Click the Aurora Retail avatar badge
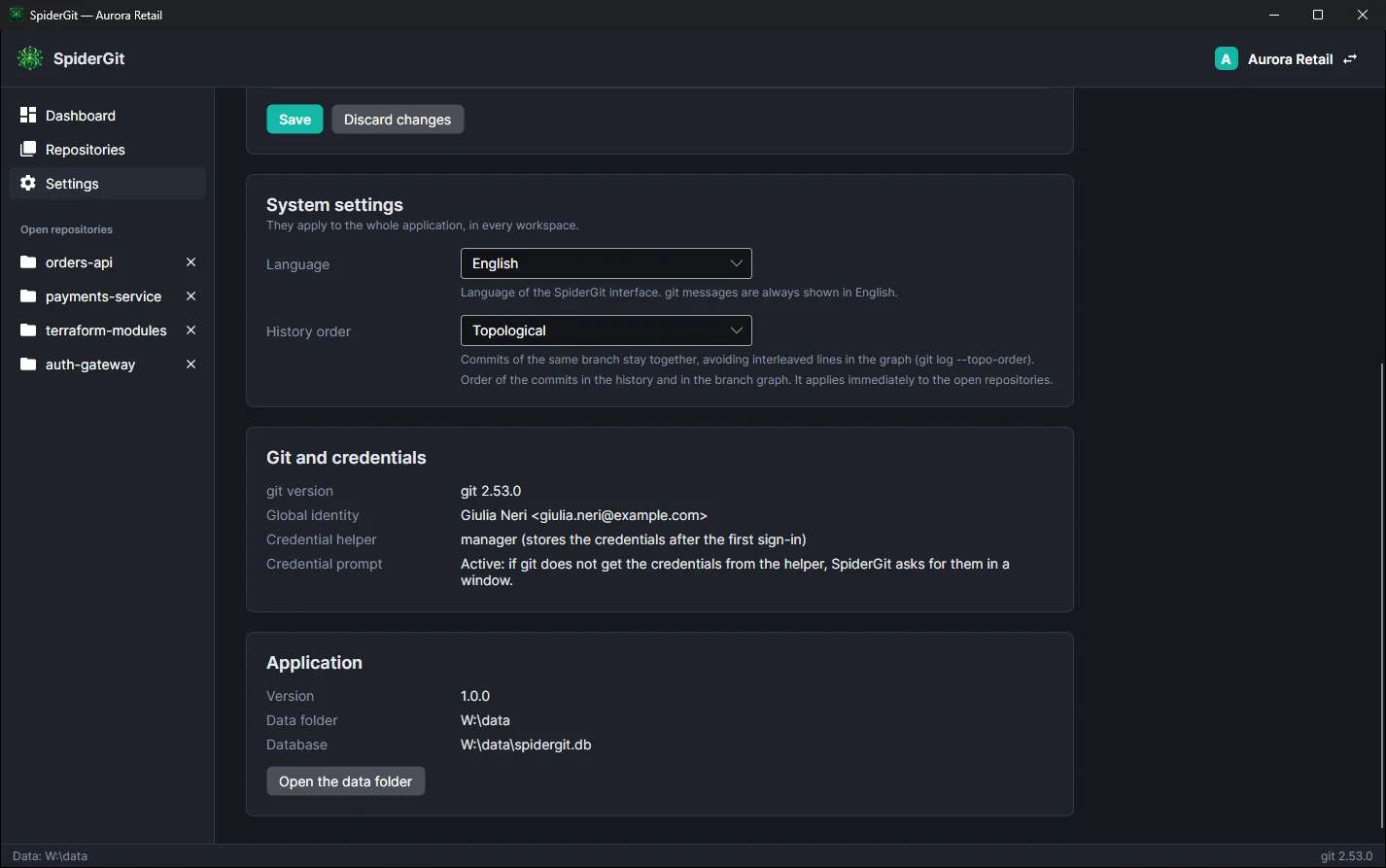Screen dimensions: 1386x868 click(1227, 59)
